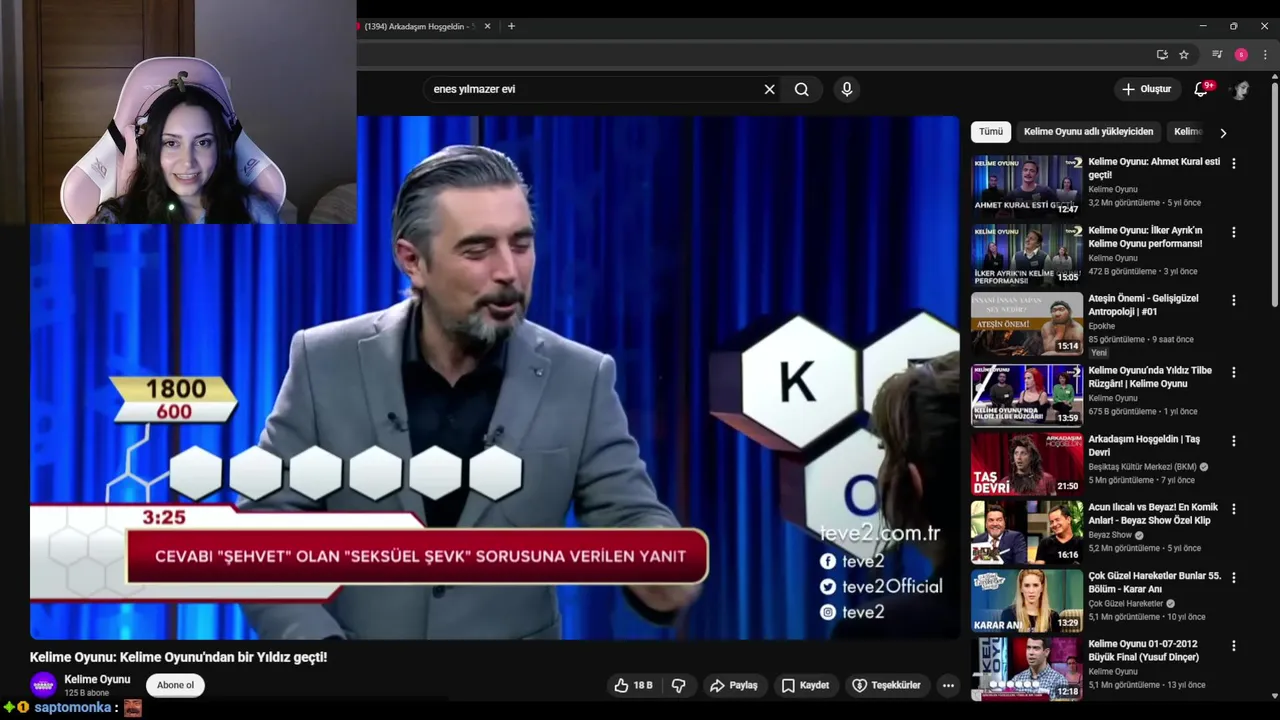
Task: Click the main video player
Action: pos(494,377)
